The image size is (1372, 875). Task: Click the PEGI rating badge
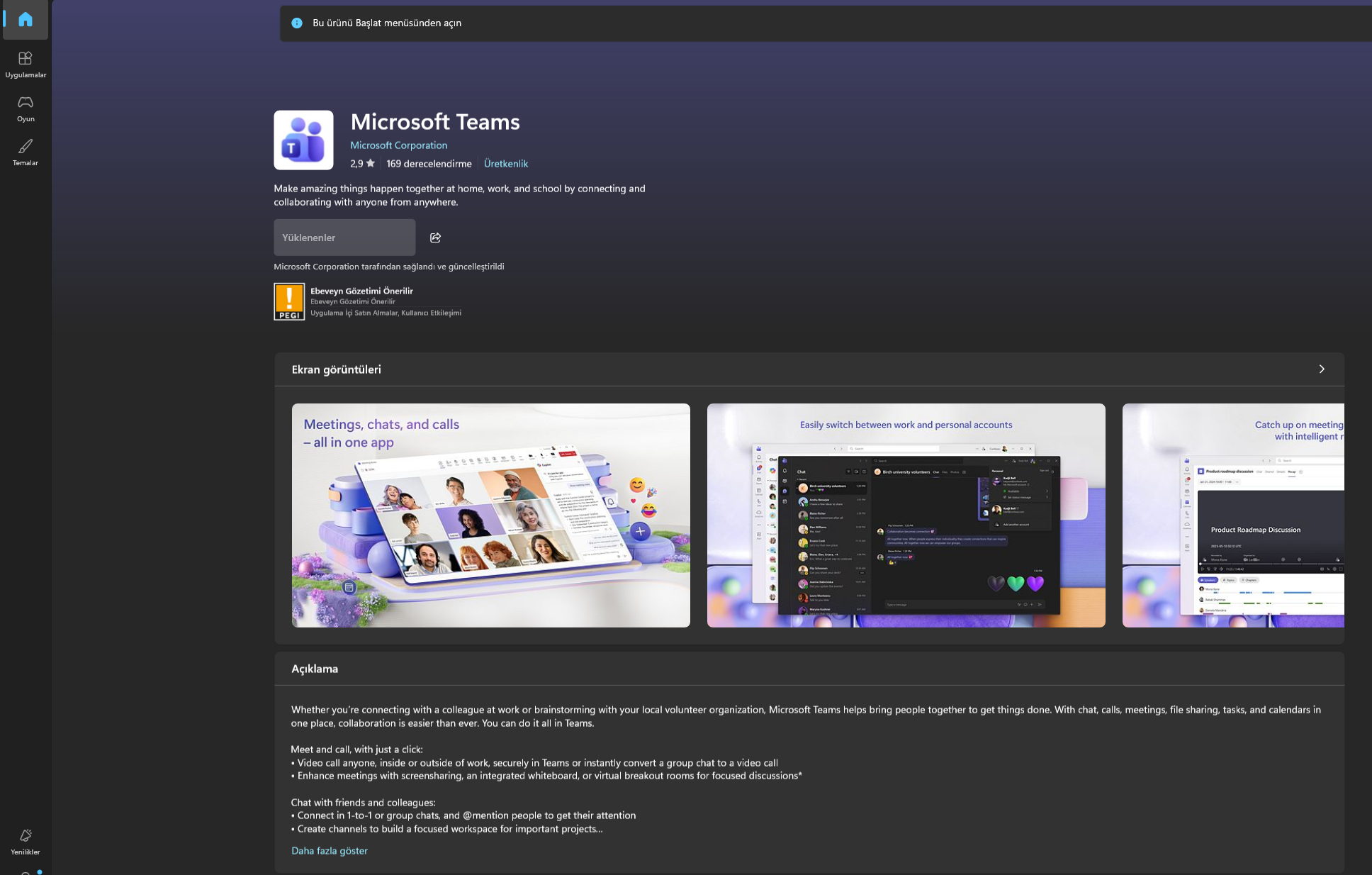pyautogui.click(x=289, y=301)
